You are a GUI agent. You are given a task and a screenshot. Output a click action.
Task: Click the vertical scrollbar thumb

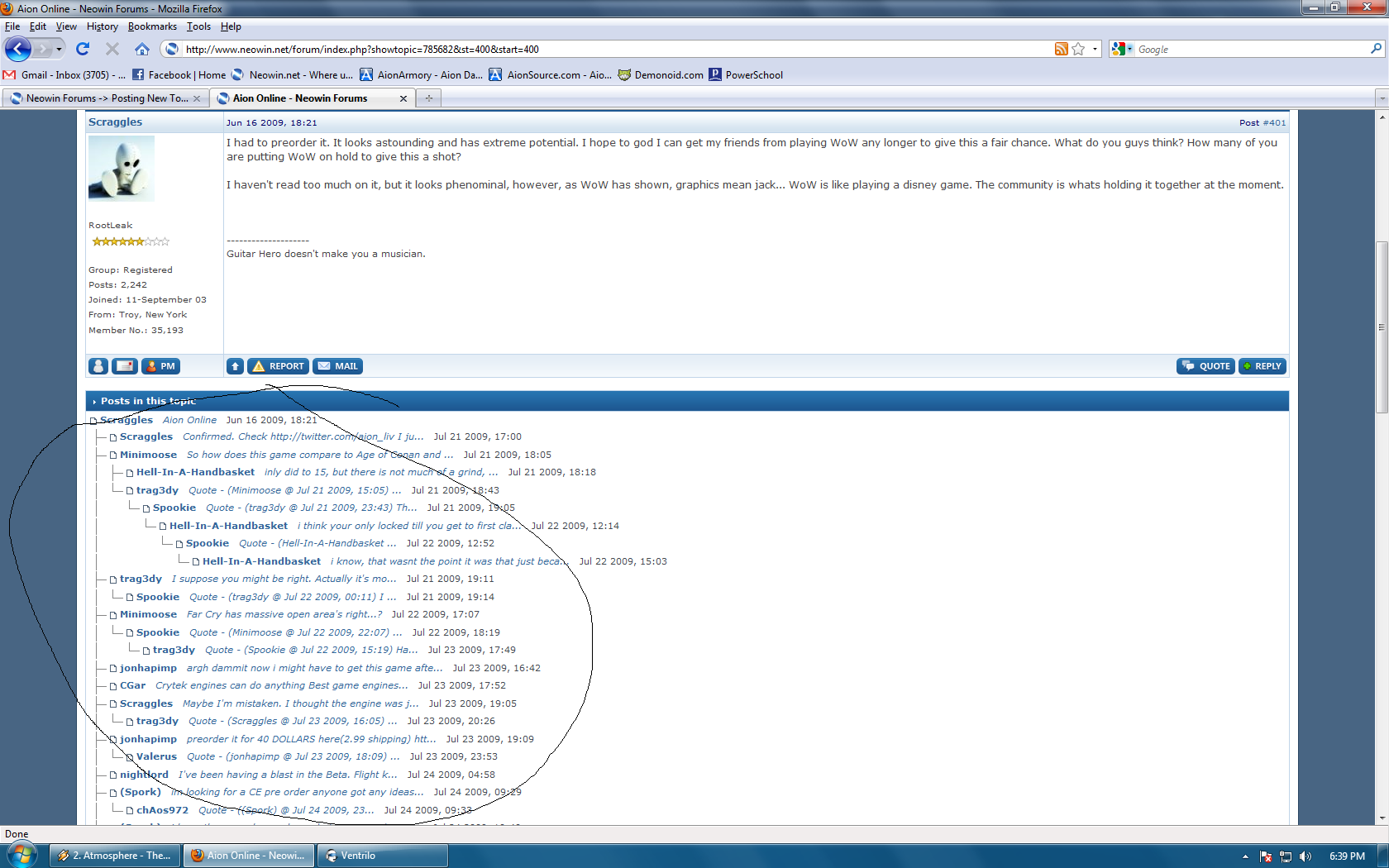(x=1382, y=327)
